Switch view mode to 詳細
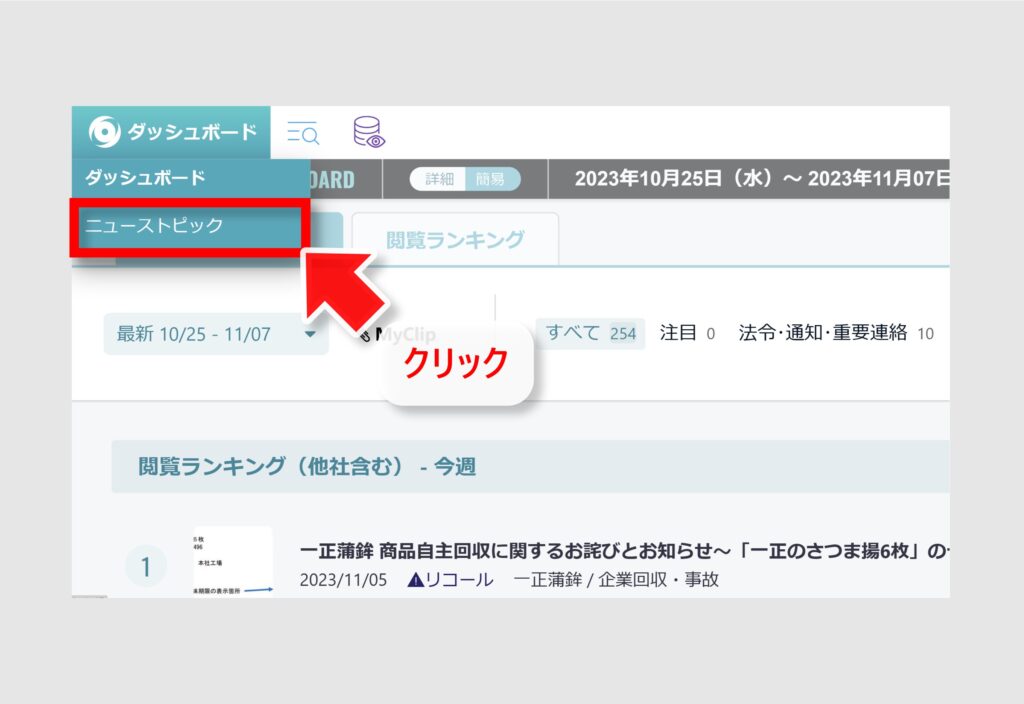1024x704 pixels. point(439,179)
